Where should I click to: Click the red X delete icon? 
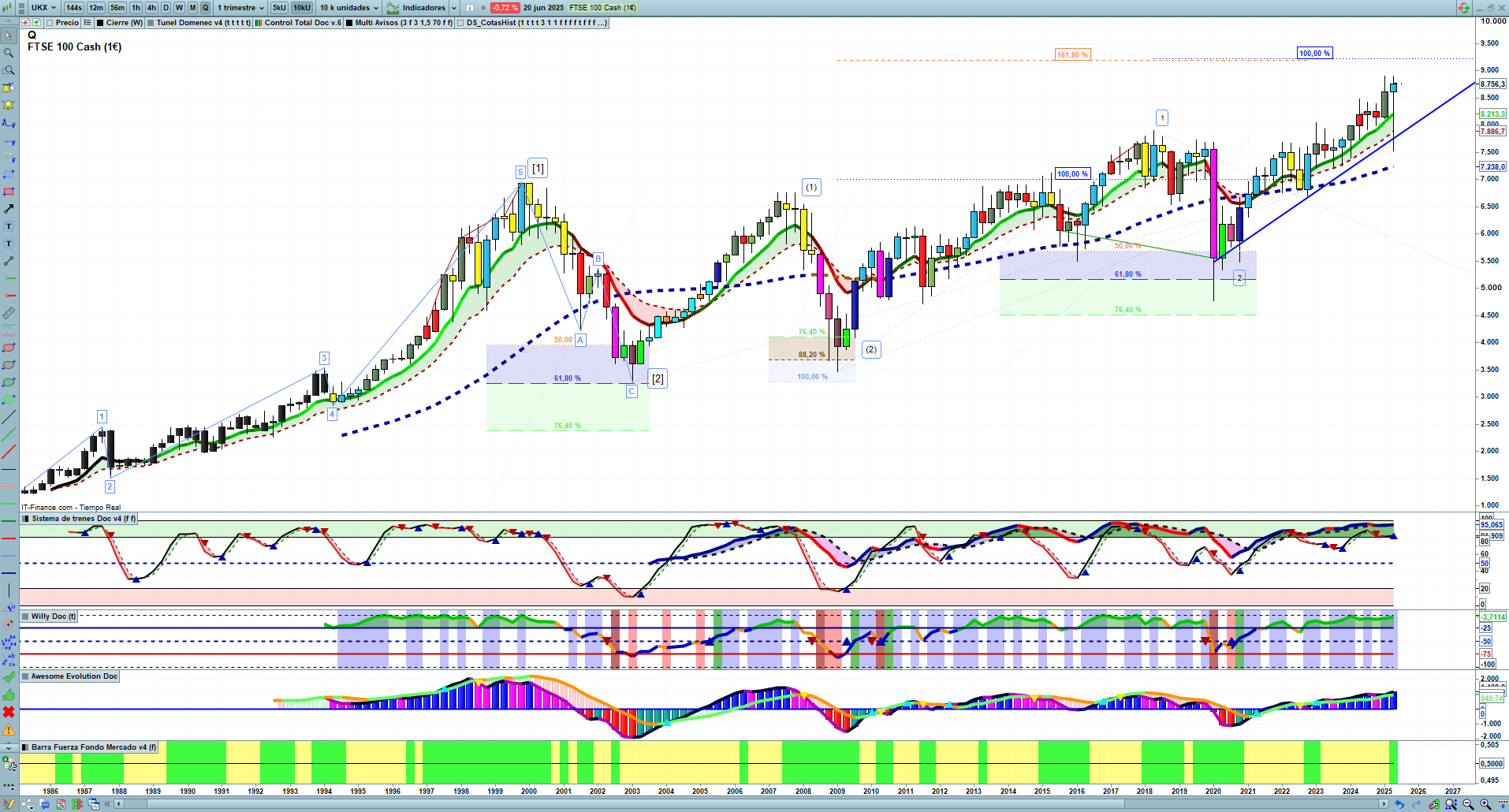point(9,712)
